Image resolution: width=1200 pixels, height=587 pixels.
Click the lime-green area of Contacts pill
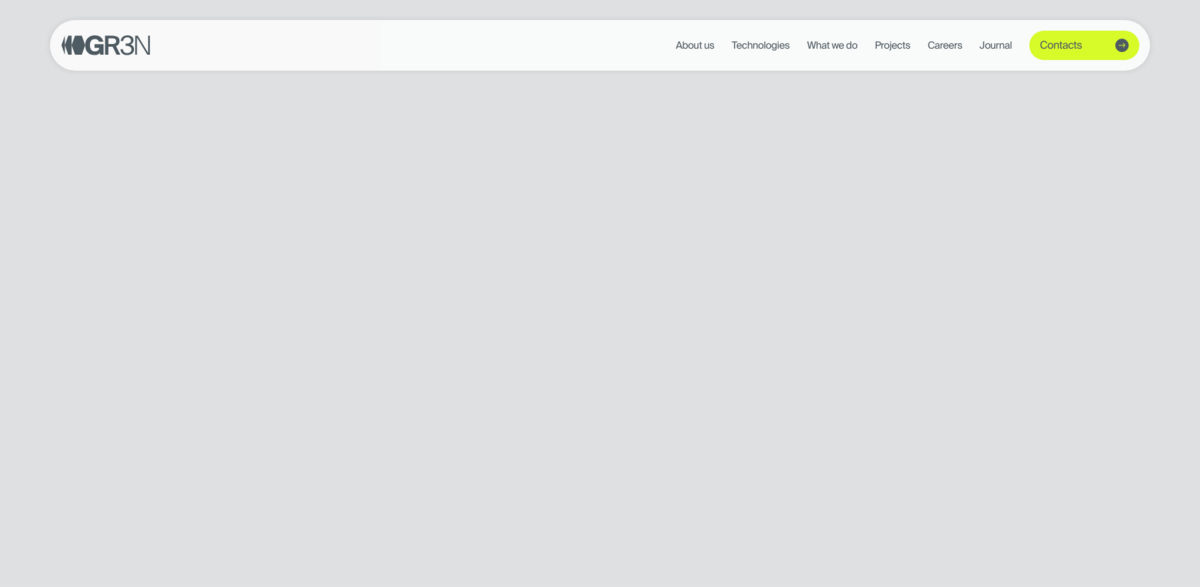[x=1097, y=45]
